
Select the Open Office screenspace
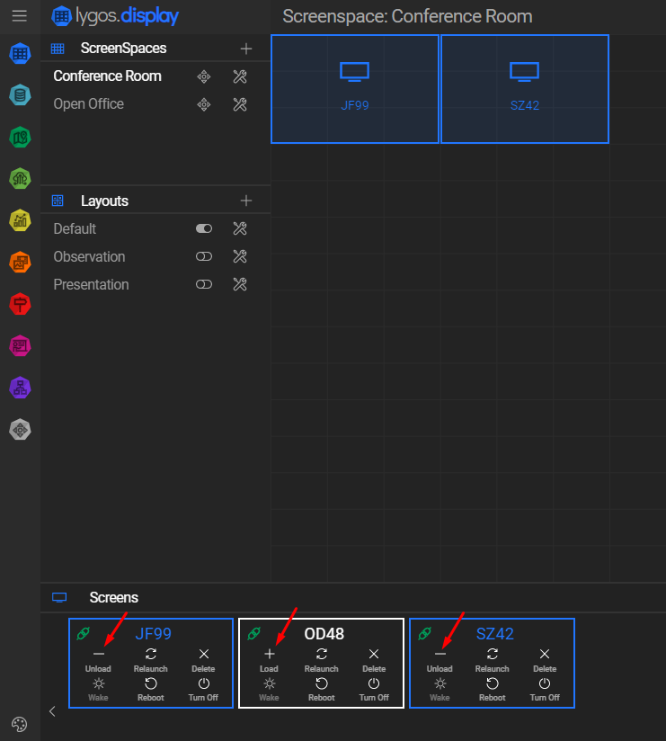click(x=88, y=104)
